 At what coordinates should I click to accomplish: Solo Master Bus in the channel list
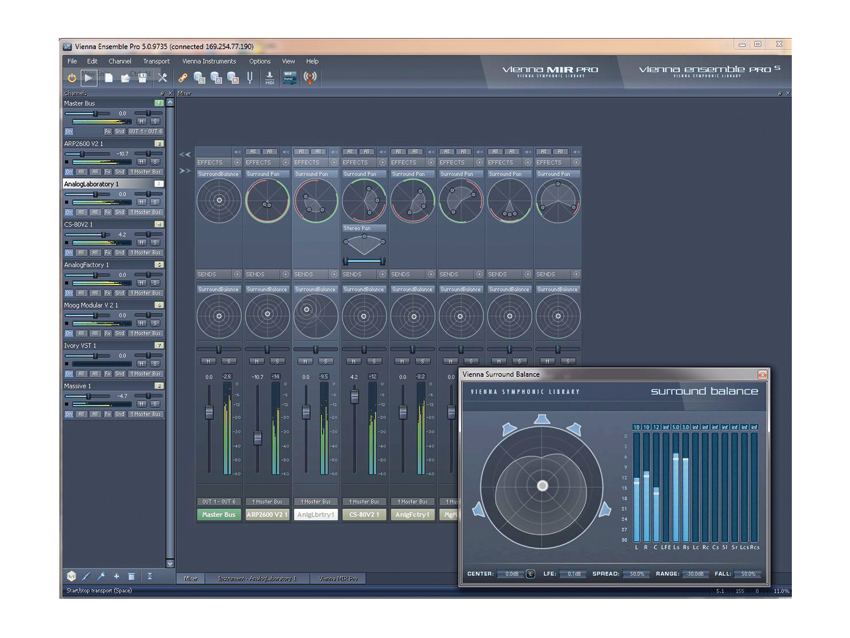[155, 122]
